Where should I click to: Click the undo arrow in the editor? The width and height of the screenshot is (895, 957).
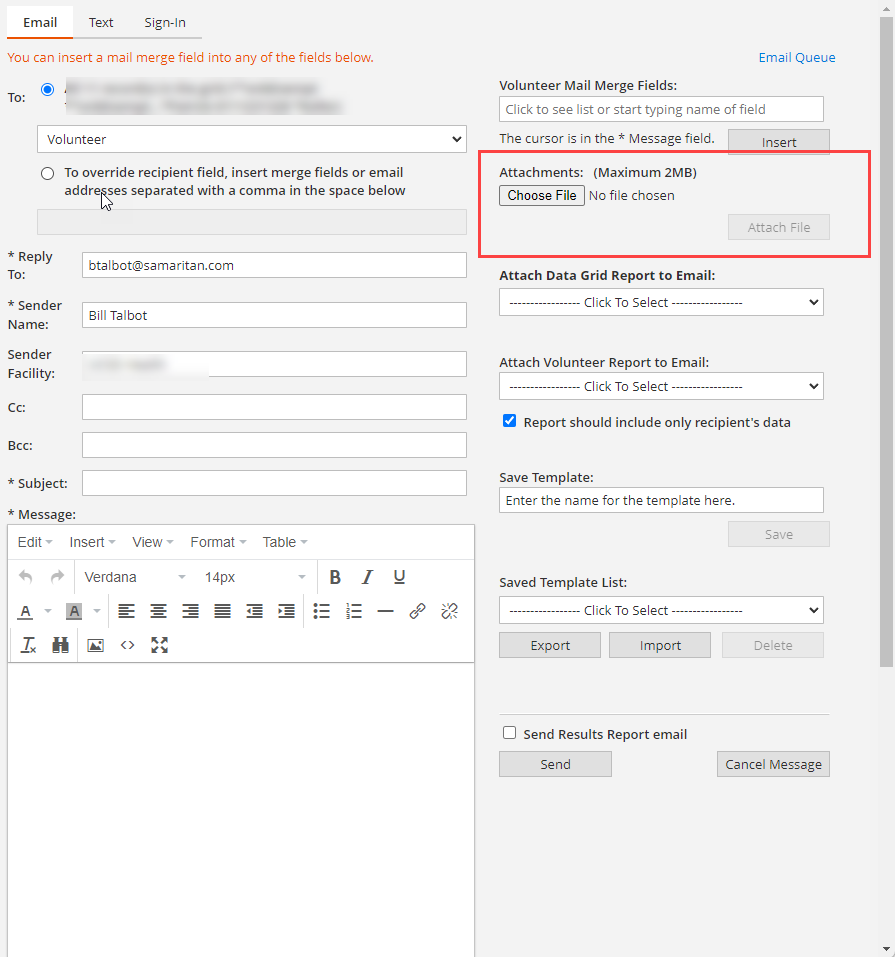pyautogui.click(x=25, y=577)
